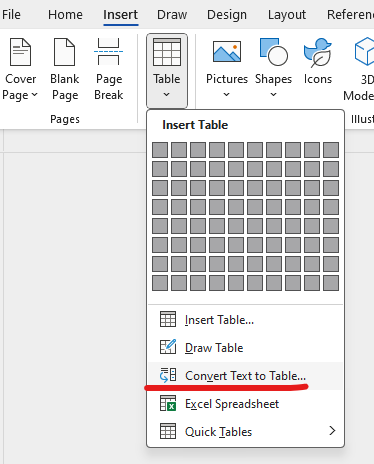Choose Excel Spreadsheet from the menu
The image size is (374, 464).
[x=245, y=404]
